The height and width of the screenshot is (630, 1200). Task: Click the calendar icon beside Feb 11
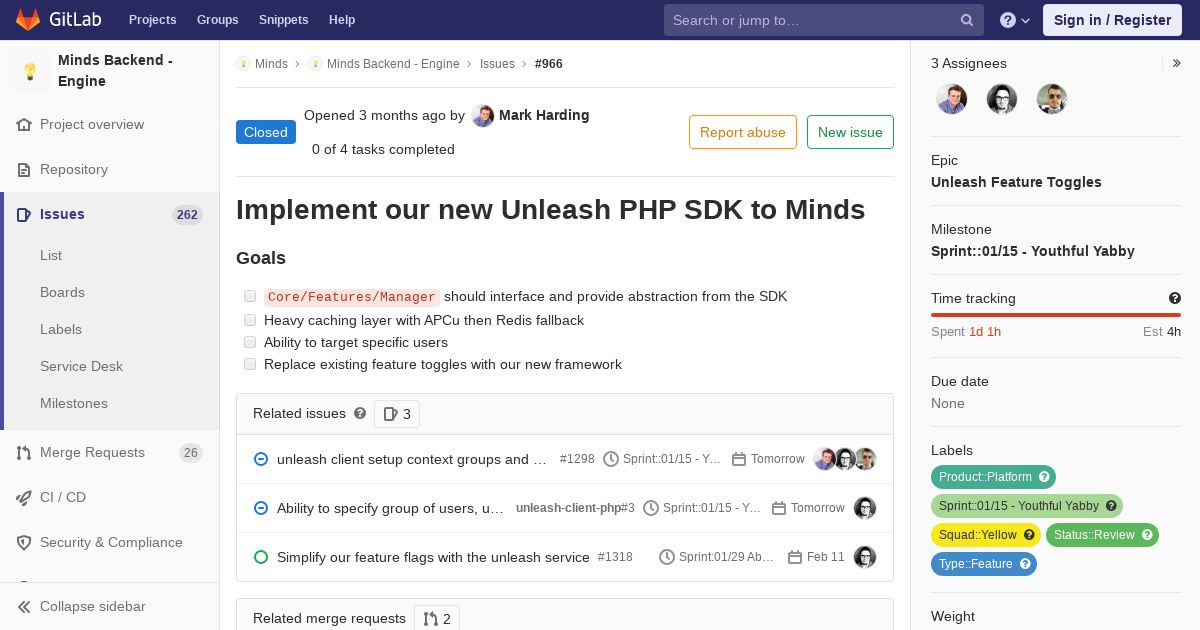click(x=795, y=557)
